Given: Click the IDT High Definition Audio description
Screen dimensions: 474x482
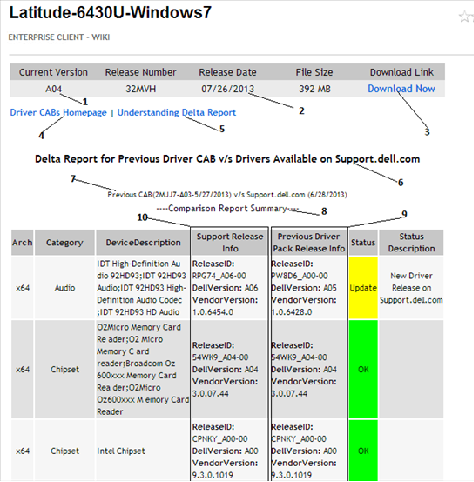Looking at the screenshot, I should [x=143, y=288].
